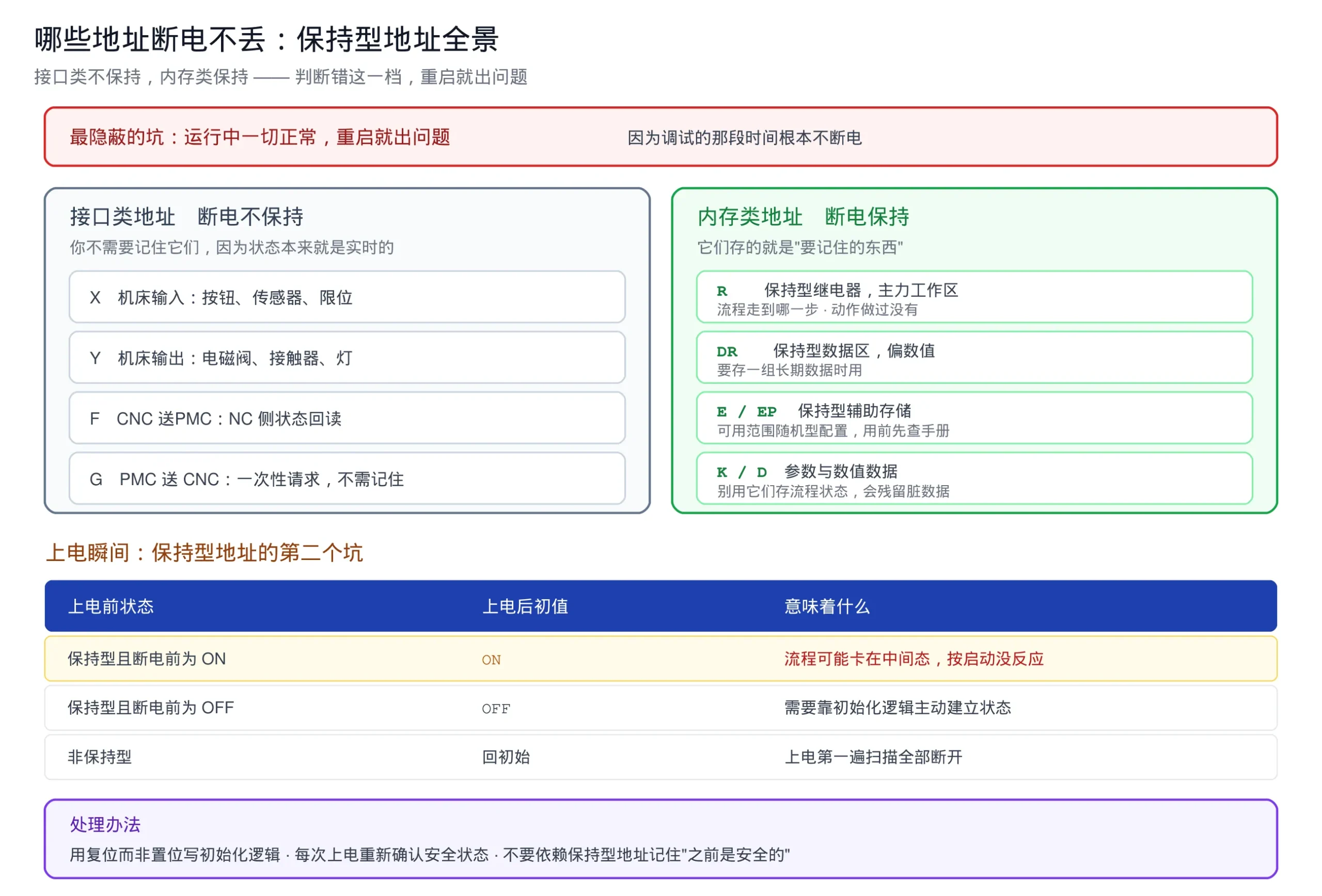Click the OFF value cell
This screenshot has width=1322, height=896.
(x=496, y=709)
